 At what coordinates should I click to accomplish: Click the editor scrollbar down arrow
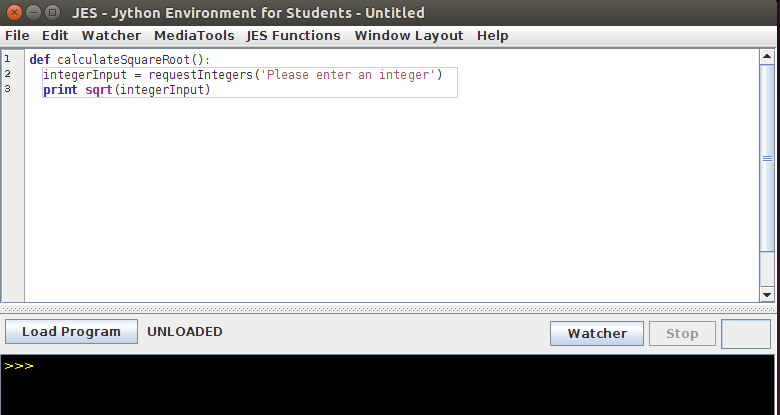coord(767,294)
